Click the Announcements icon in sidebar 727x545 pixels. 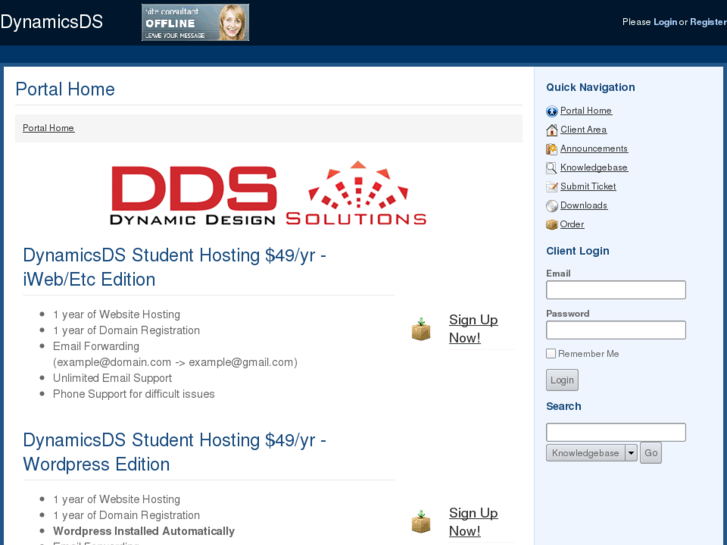pyautogui.click(x=552, y=149)
